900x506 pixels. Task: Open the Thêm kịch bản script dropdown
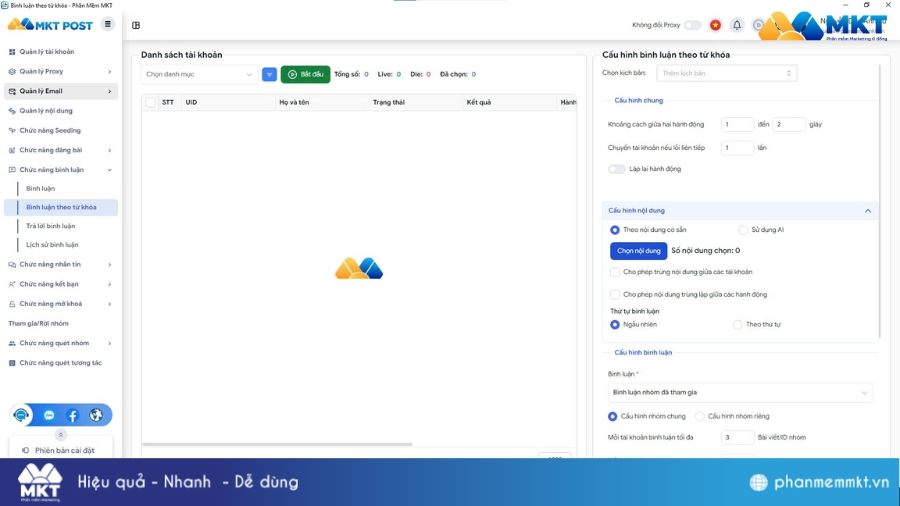coord(726,73)
